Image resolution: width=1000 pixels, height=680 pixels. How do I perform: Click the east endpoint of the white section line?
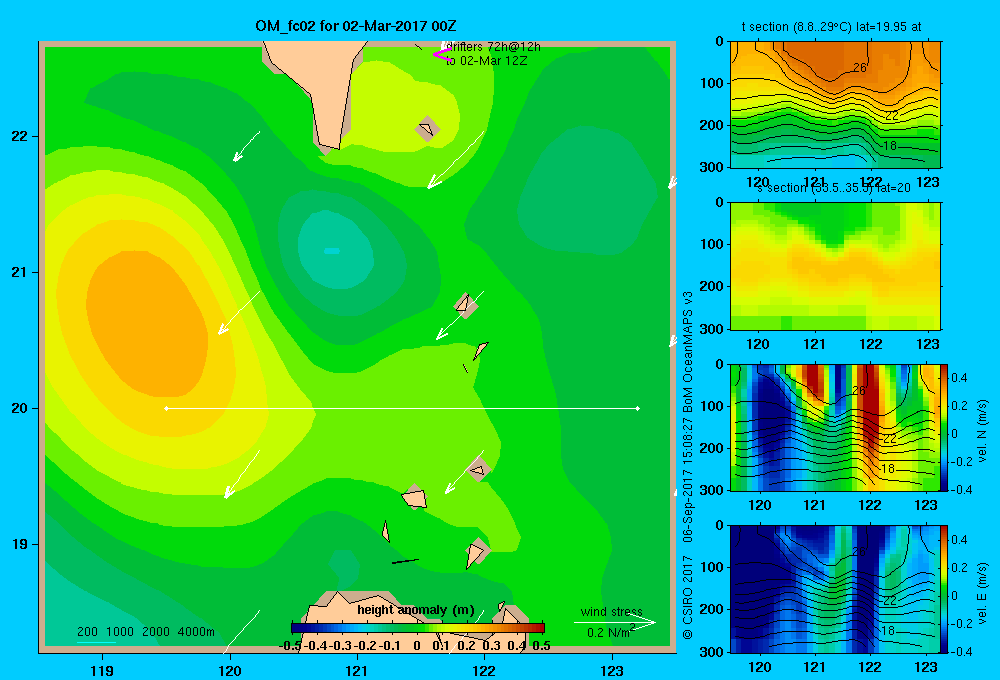(x=638, y=408)
